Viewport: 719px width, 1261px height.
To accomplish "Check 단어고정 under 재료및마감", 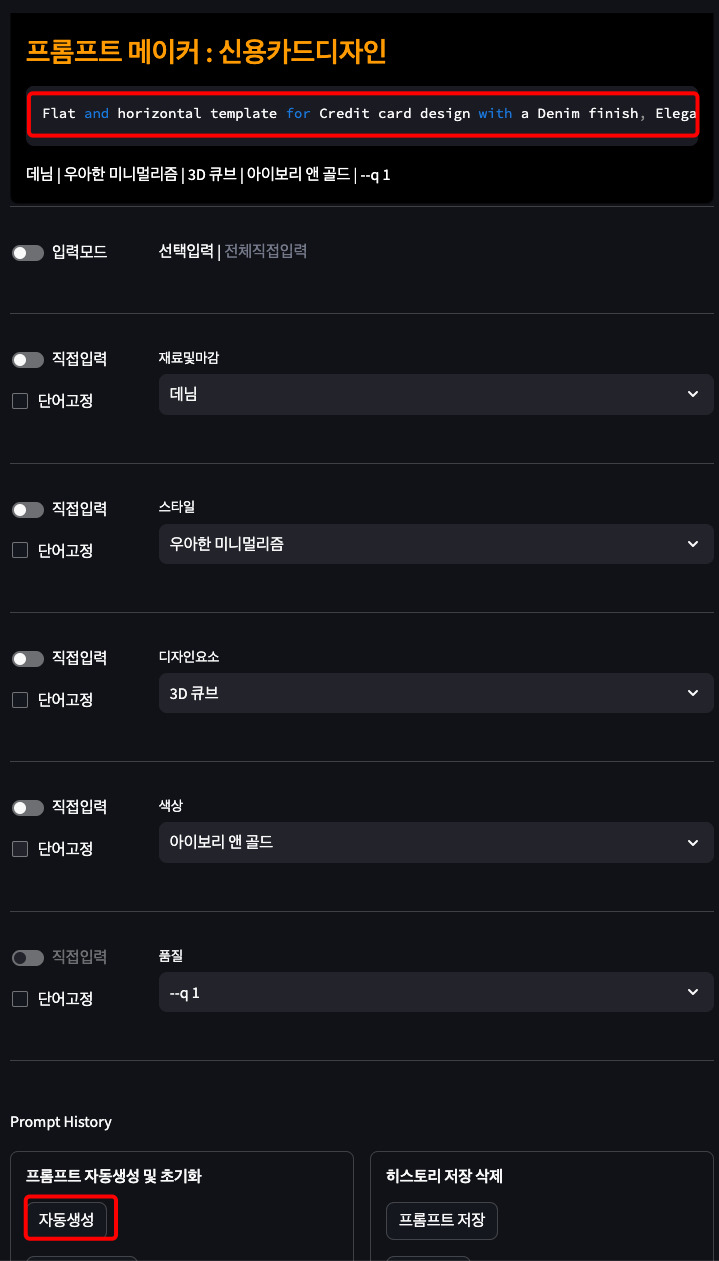I will point(18,400).
